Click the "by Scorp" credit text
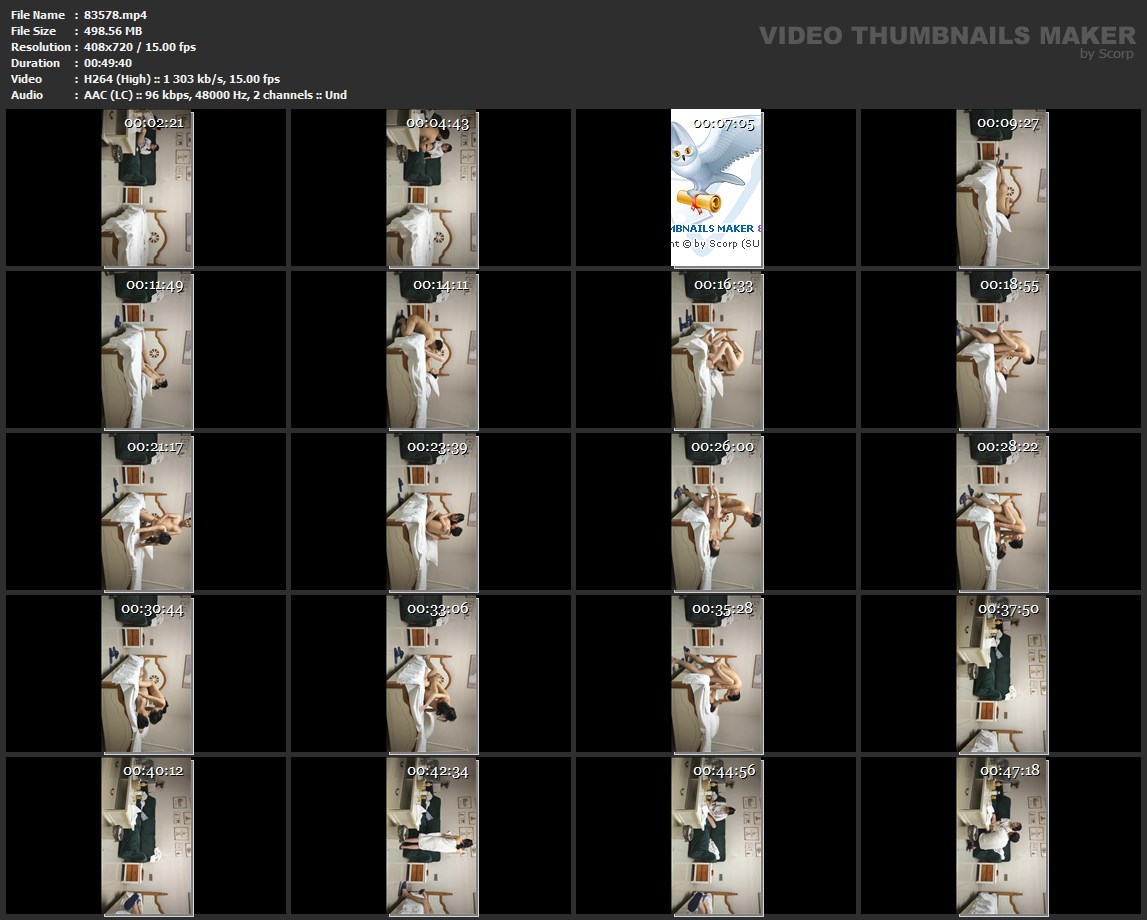1147x920 pixels. coord(1107,54)
